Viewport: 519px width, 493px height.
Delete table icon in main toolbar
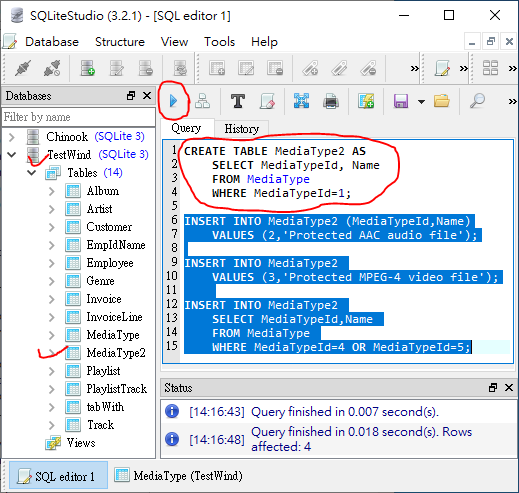pos(275,68)
